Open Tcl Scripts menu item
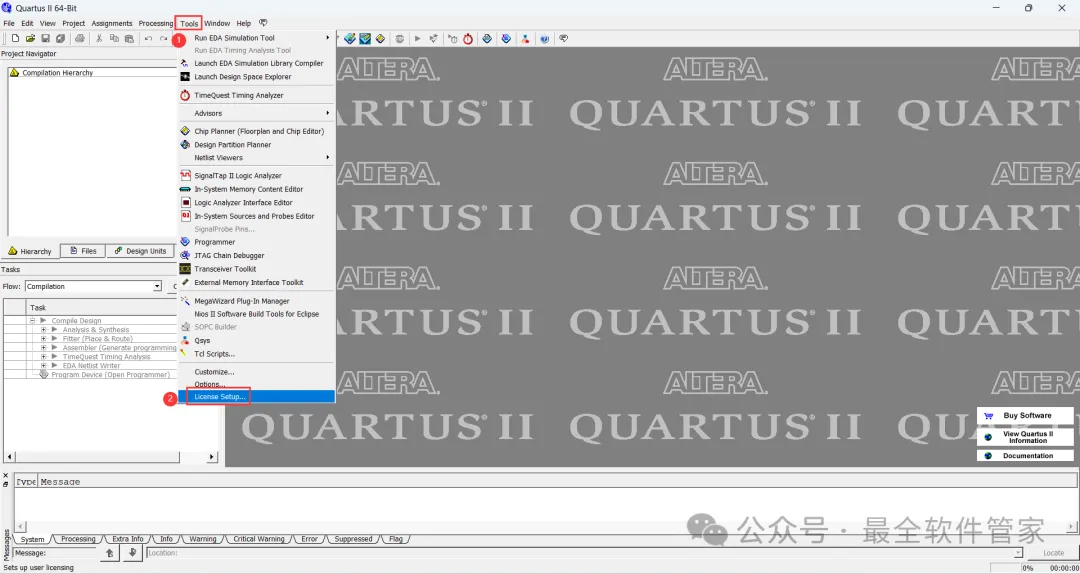Viewport: 1080px width, 574px height. (x=256, y=353)
